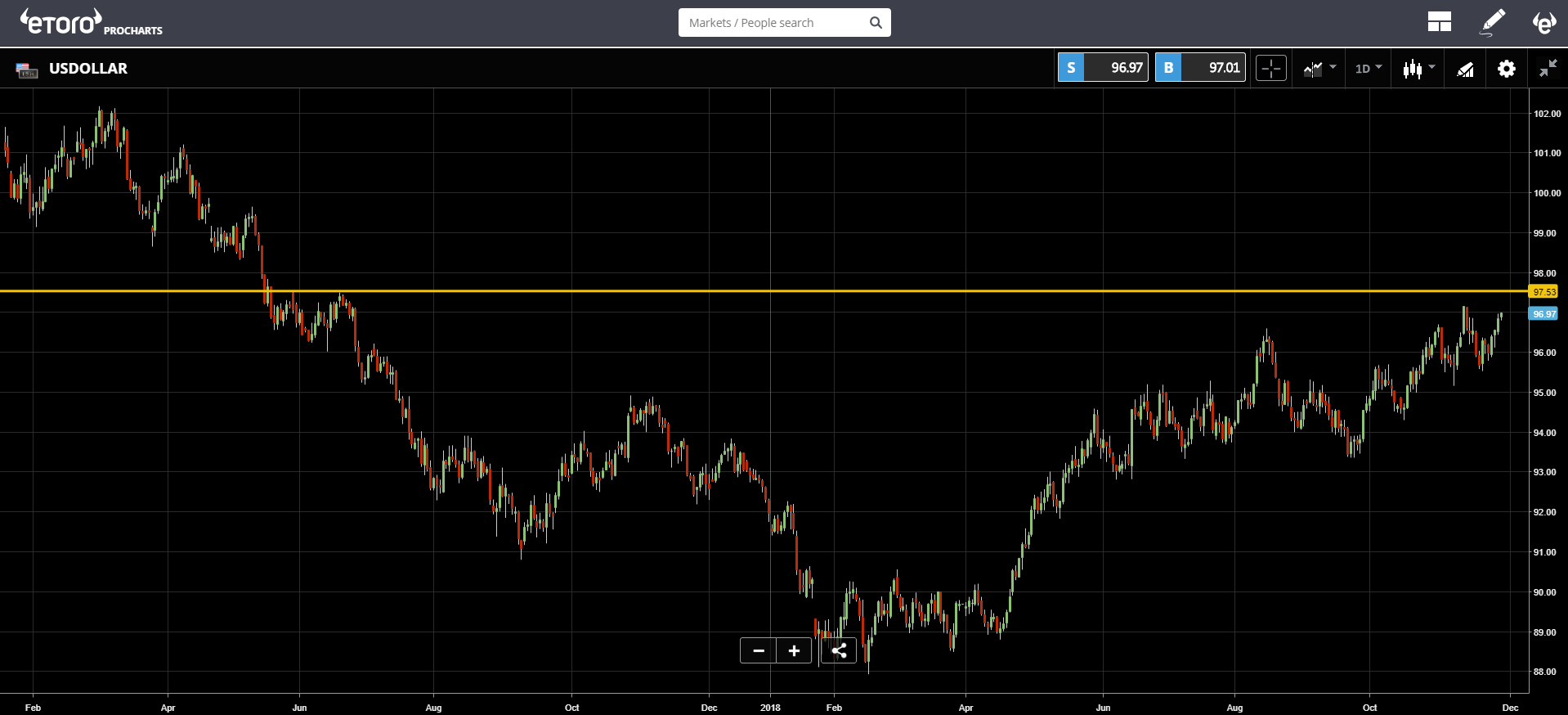Open the 1D timeframe dropdown

click(1368, 69)
